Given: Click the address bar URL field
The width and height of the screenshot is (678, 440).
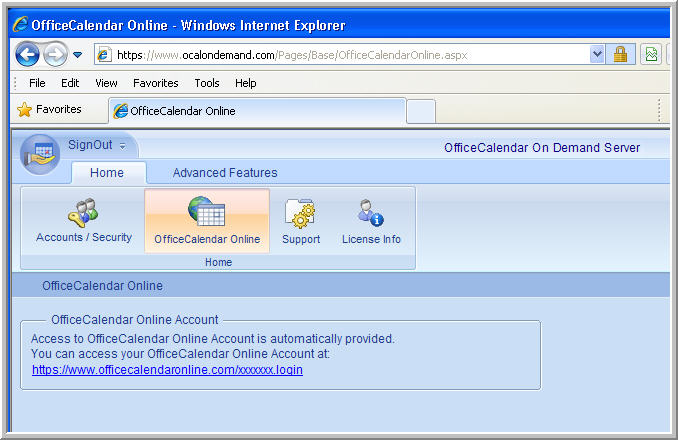Looking at the screenshot, I should coord(342,55).
